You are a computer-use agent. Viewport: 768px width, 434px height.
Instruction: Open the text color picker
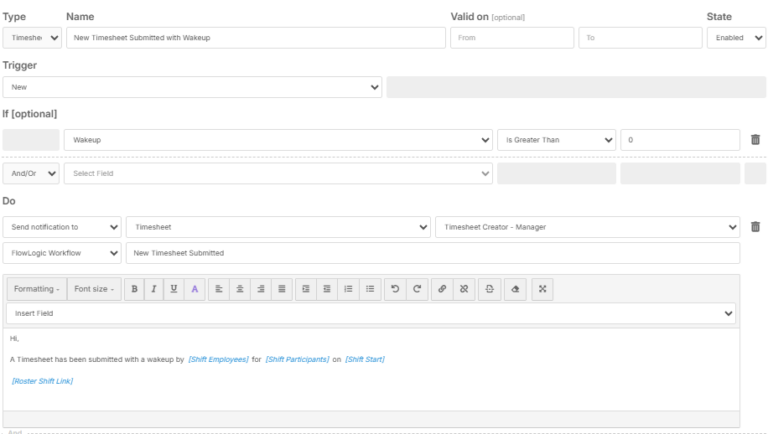195,289
